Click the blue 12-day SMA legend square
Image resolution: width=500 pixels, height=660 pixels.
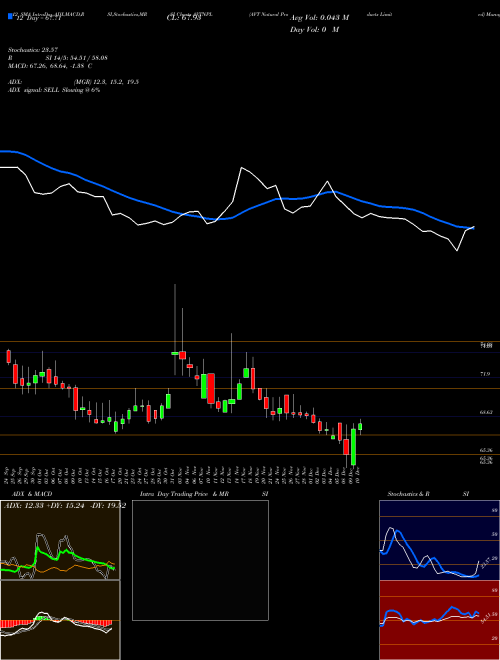point(11,16)
